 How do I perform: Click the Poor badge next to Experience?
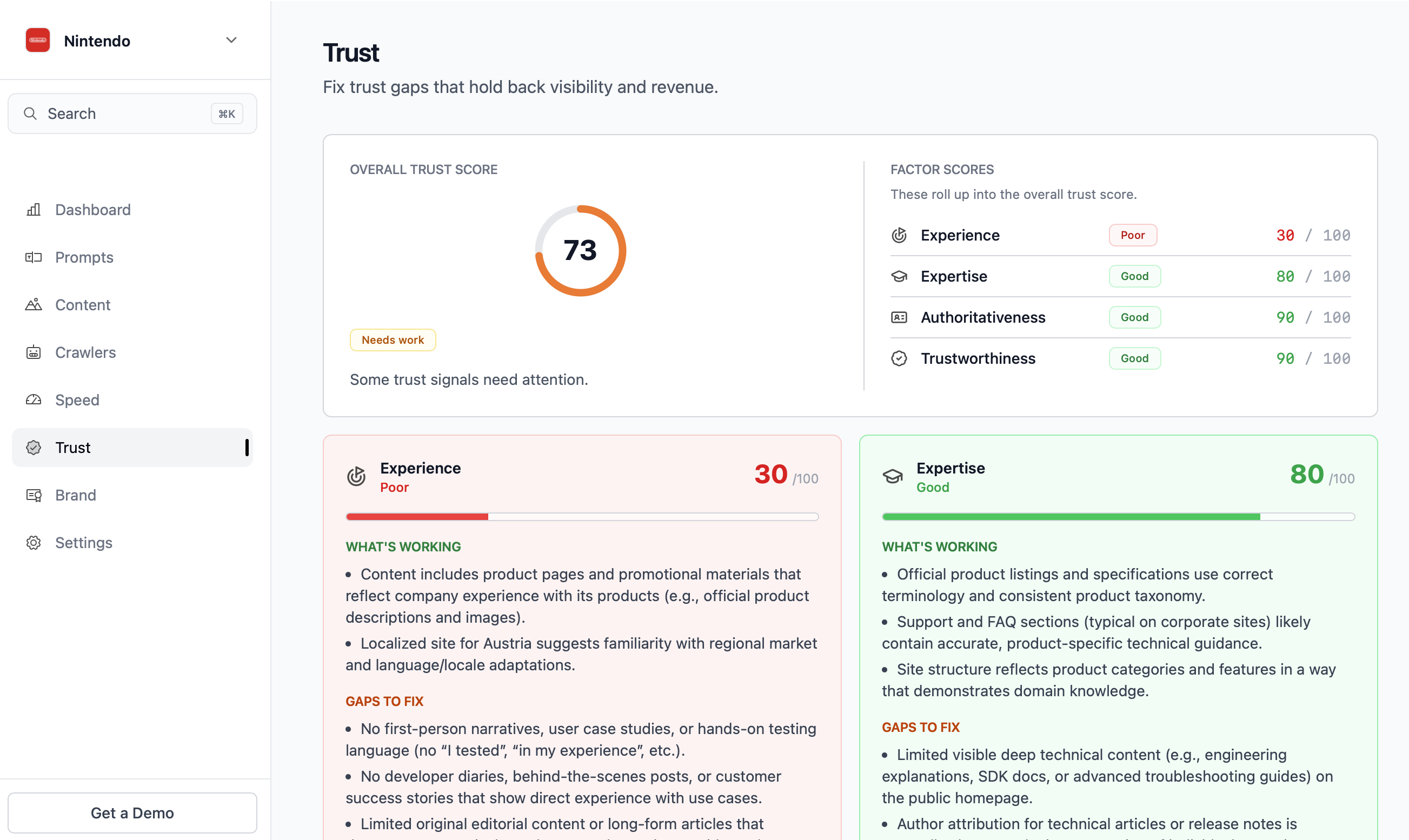click(x=1133, y=235)
